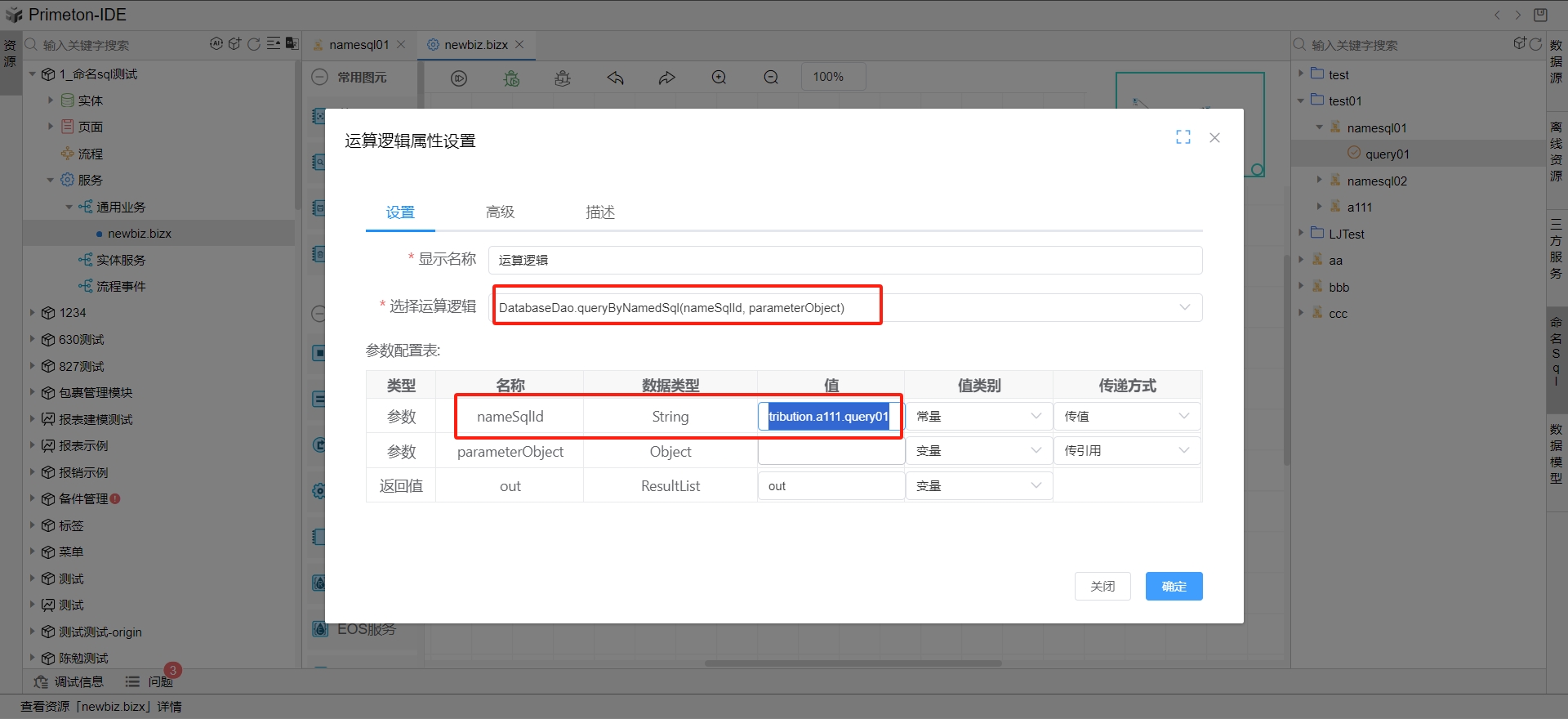
Task: Collapse the 常用图元 palette section
Action: (320, 77)
